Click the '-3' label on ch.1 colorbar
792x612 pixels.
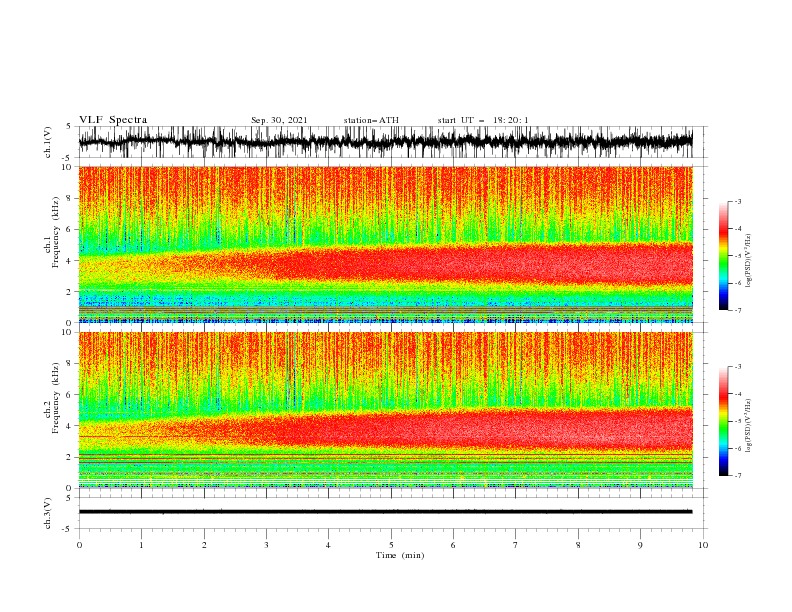point(737,201)
